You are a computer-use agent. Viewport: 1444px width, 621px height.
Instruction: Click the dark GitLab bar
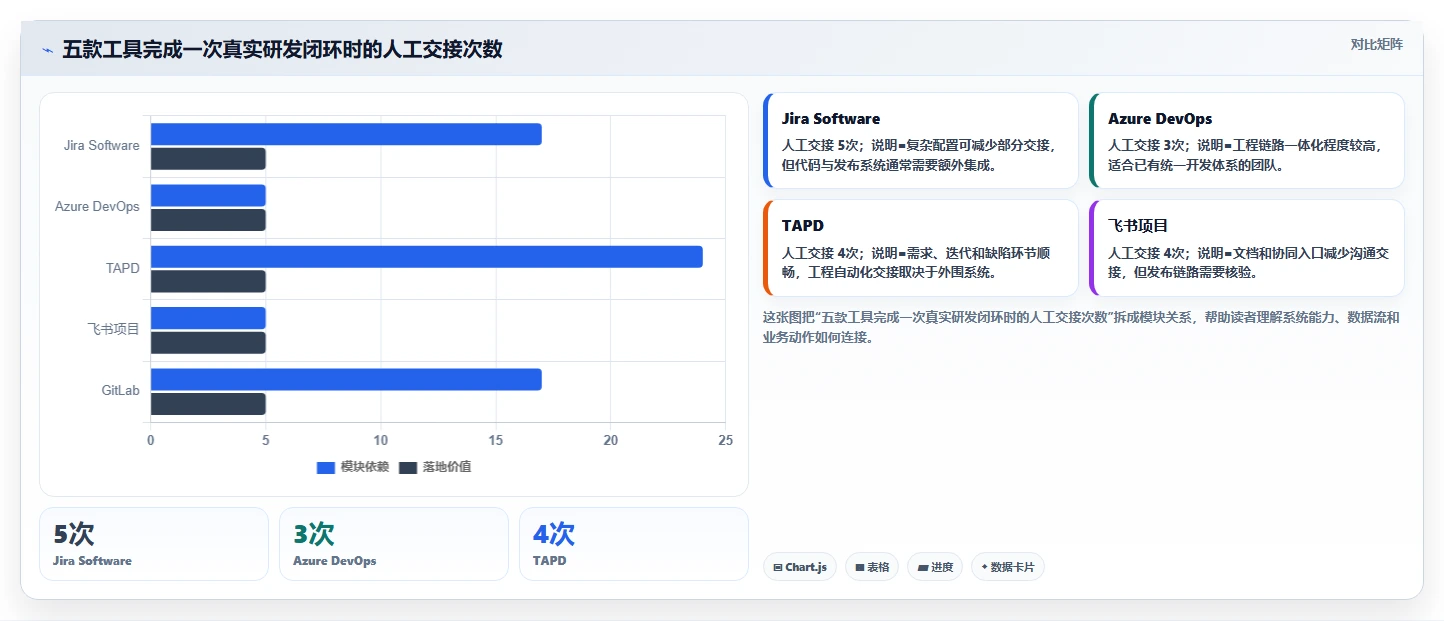click(x=208, y=404)
